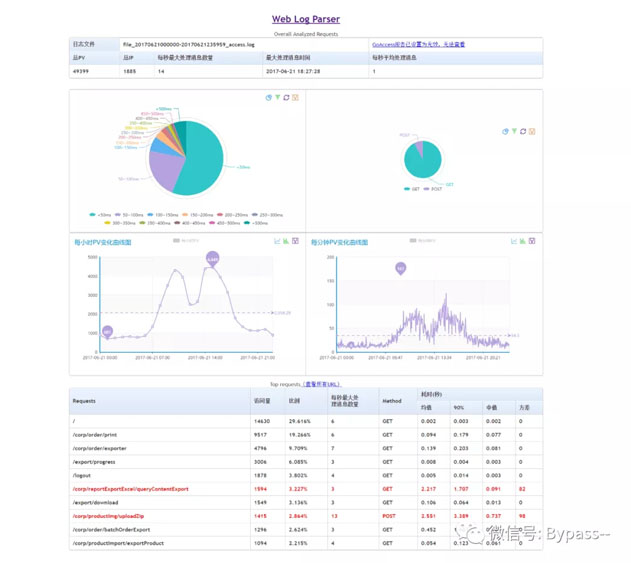631x563 pixels.
Task: Switch hourly PV chart to line view
Action: (277, 241)
